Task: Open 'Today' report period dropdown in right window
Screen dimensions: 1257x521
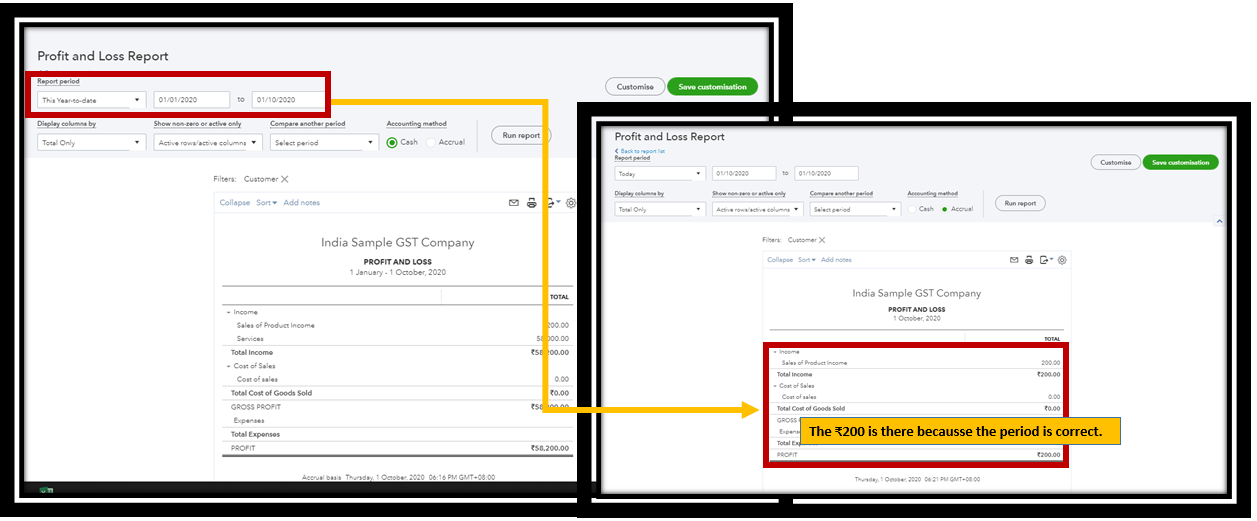Action: click(660, 173)
